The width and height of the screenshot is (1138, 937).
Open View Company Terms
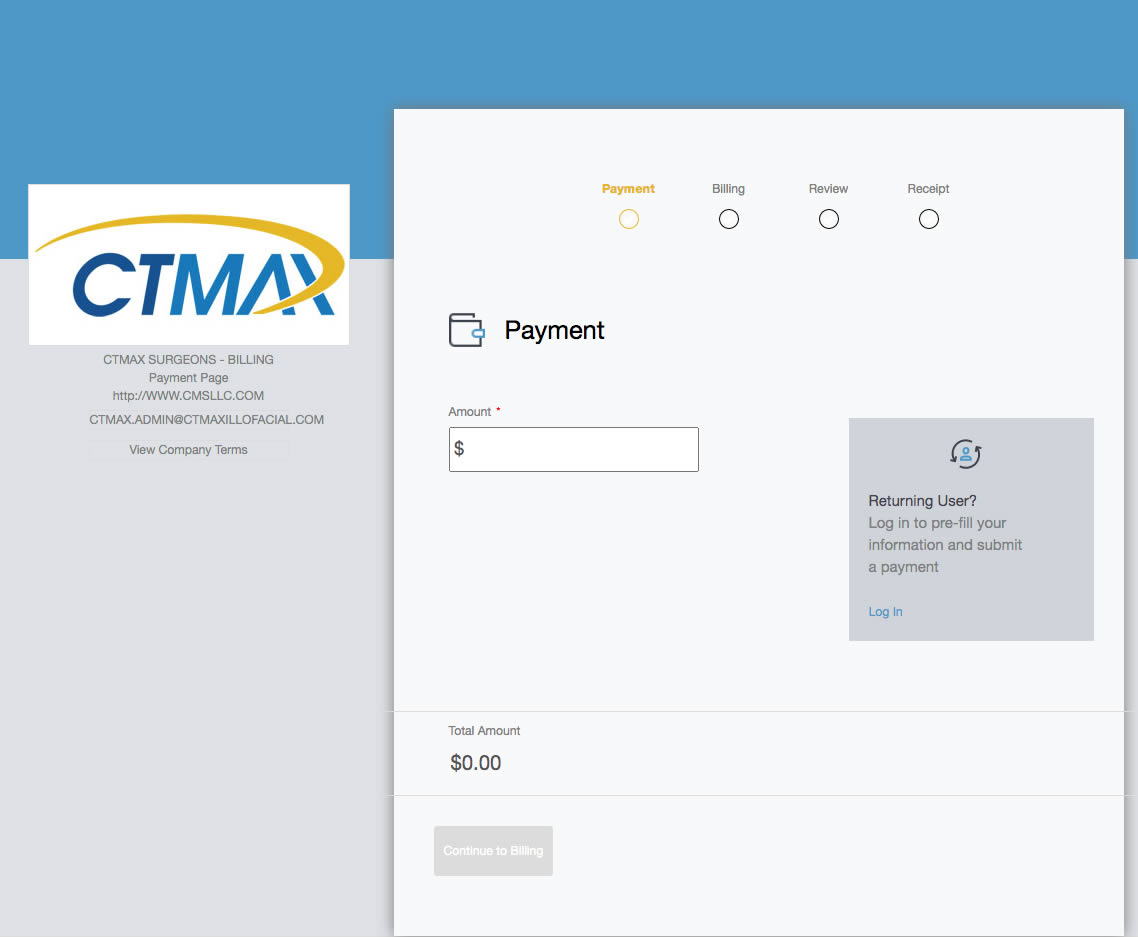(188, 449)
